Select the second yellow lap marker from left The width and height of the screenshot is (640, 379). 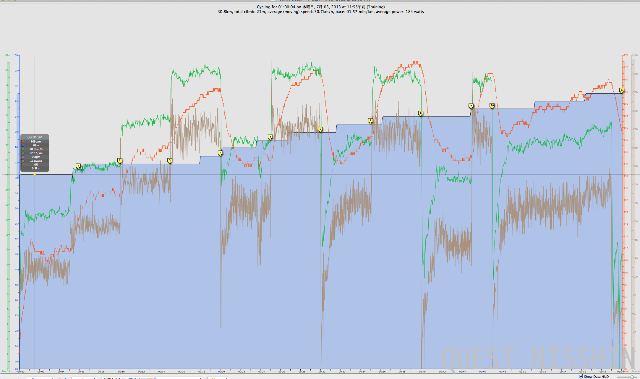pyautogui.click(x=120, y=161)
